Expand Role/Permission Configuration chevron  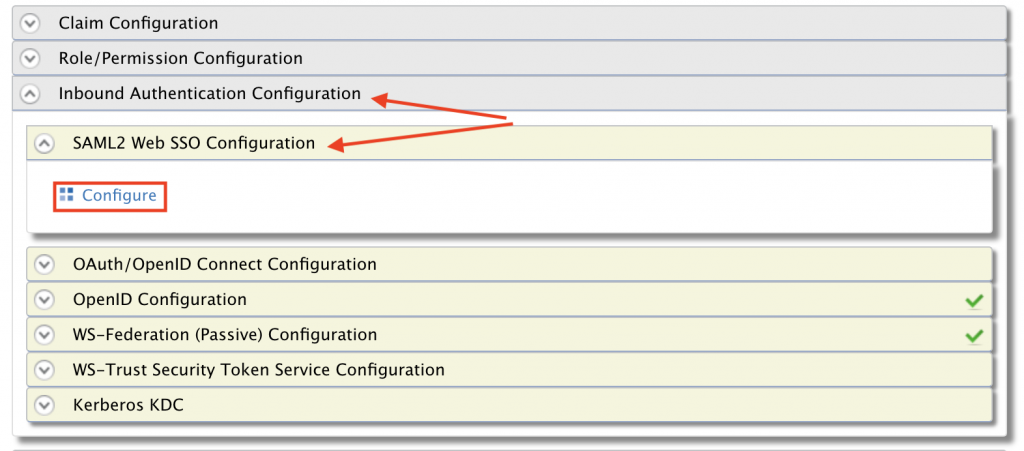coord(31,58)
